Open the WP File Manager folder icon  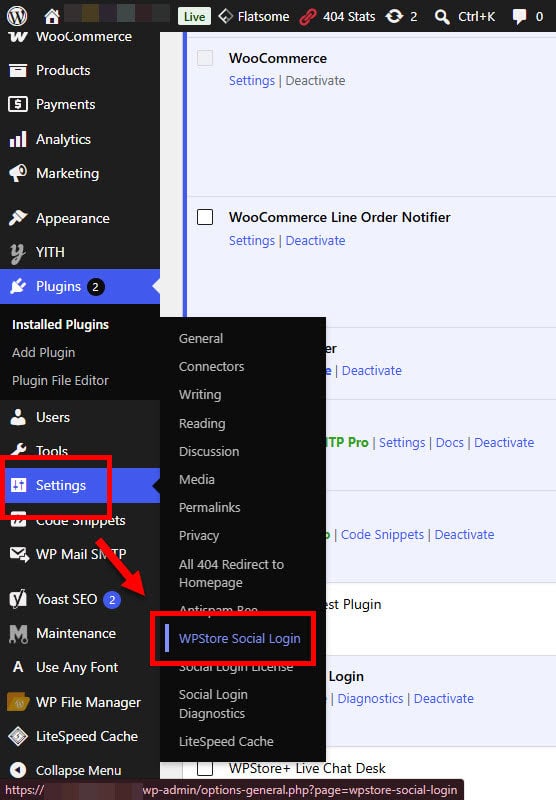click(x=18, y=702)
